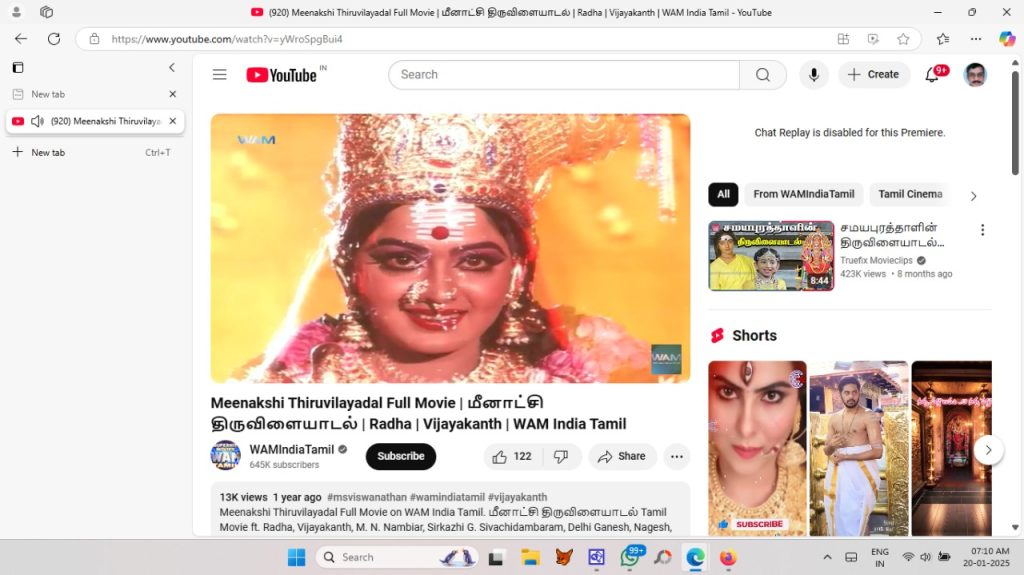Go back with browser back arrow

21,39
